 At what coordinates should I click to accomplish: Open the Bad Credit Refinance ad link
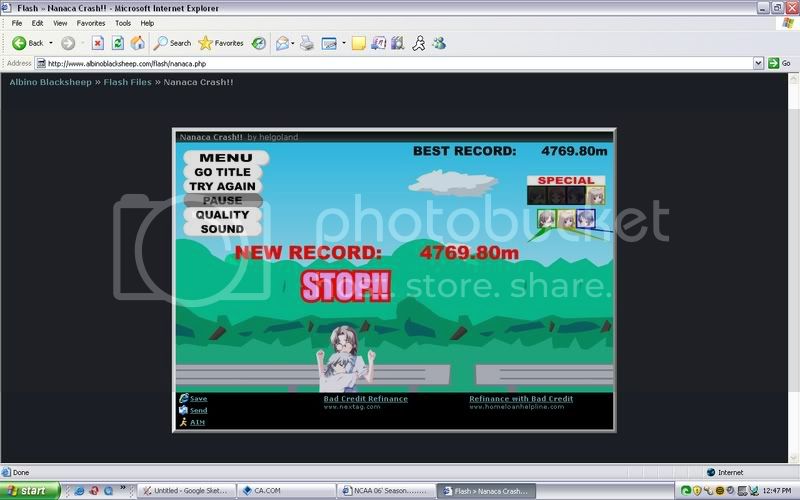(365, 398)
